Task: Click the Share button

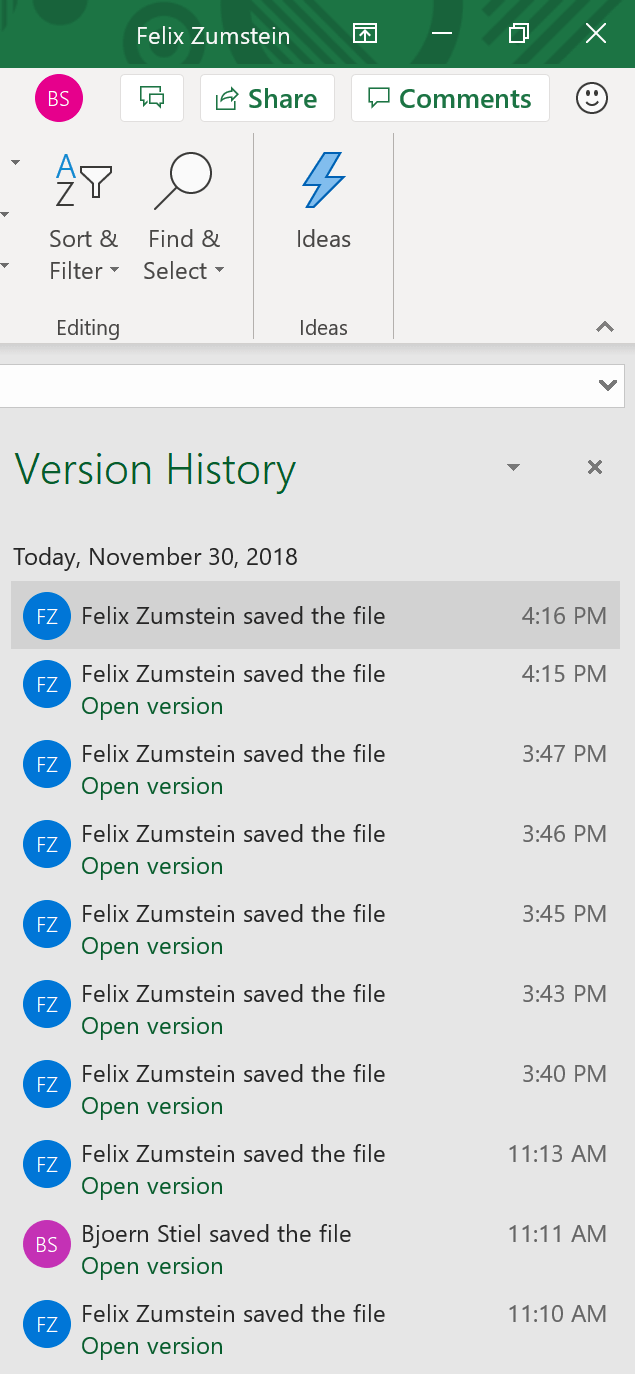Action: (267, 98)
